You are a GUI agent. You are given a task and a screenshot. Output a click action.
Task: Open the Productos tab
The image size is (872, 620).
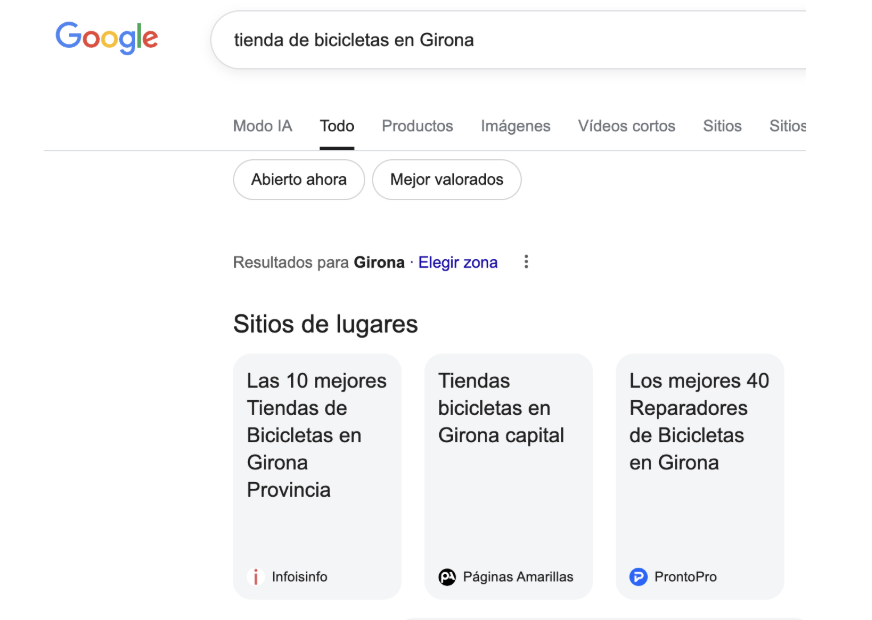point(417,126)
